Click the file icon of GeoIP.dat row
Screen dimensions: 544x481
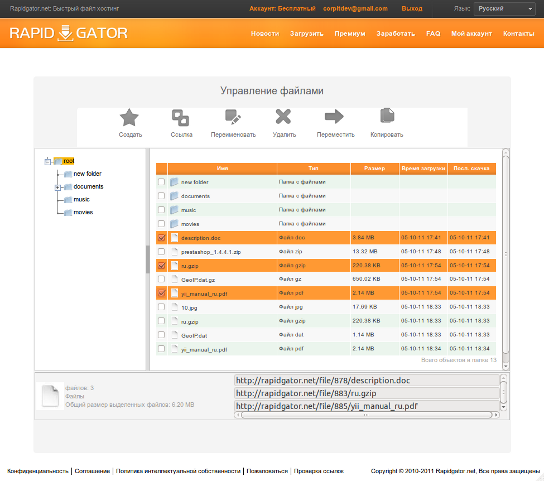(x=175, y=335)
